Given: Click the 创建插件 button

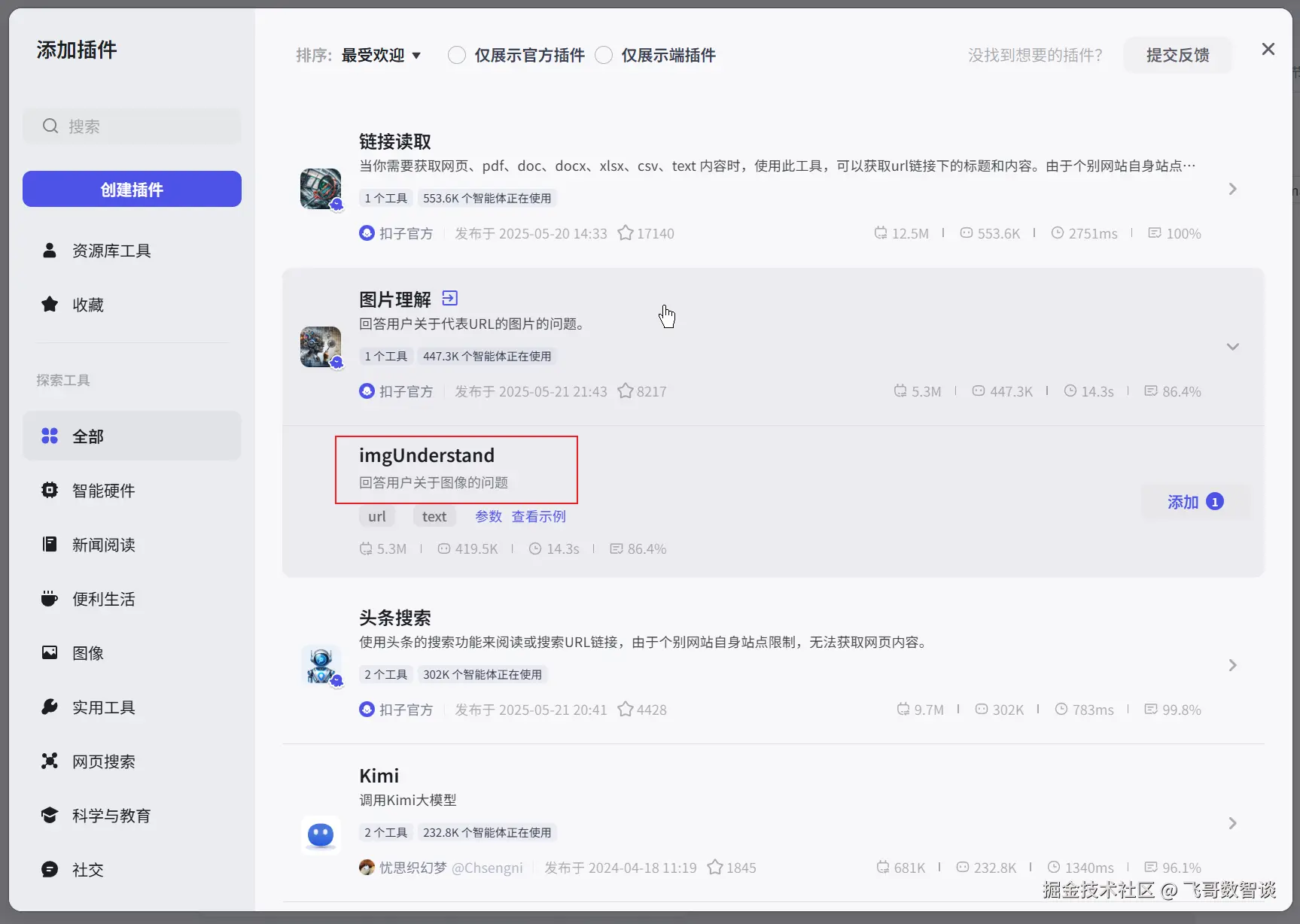Looking at the screenshot, I should pos(132,189).
